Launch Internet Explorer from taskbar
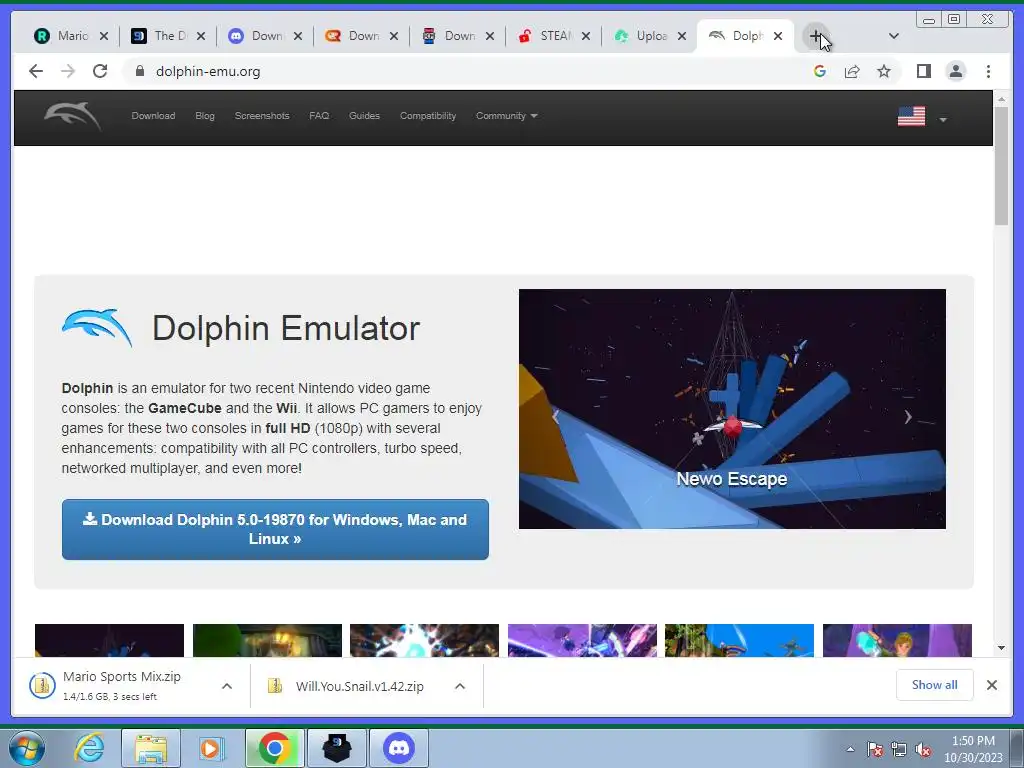 click(x=89, y=748)
